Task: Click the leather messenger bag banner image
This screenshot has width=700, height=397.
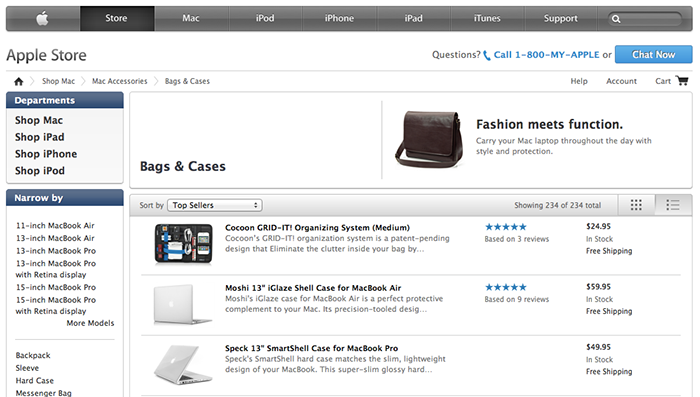Action: click(x=429, y=140)
